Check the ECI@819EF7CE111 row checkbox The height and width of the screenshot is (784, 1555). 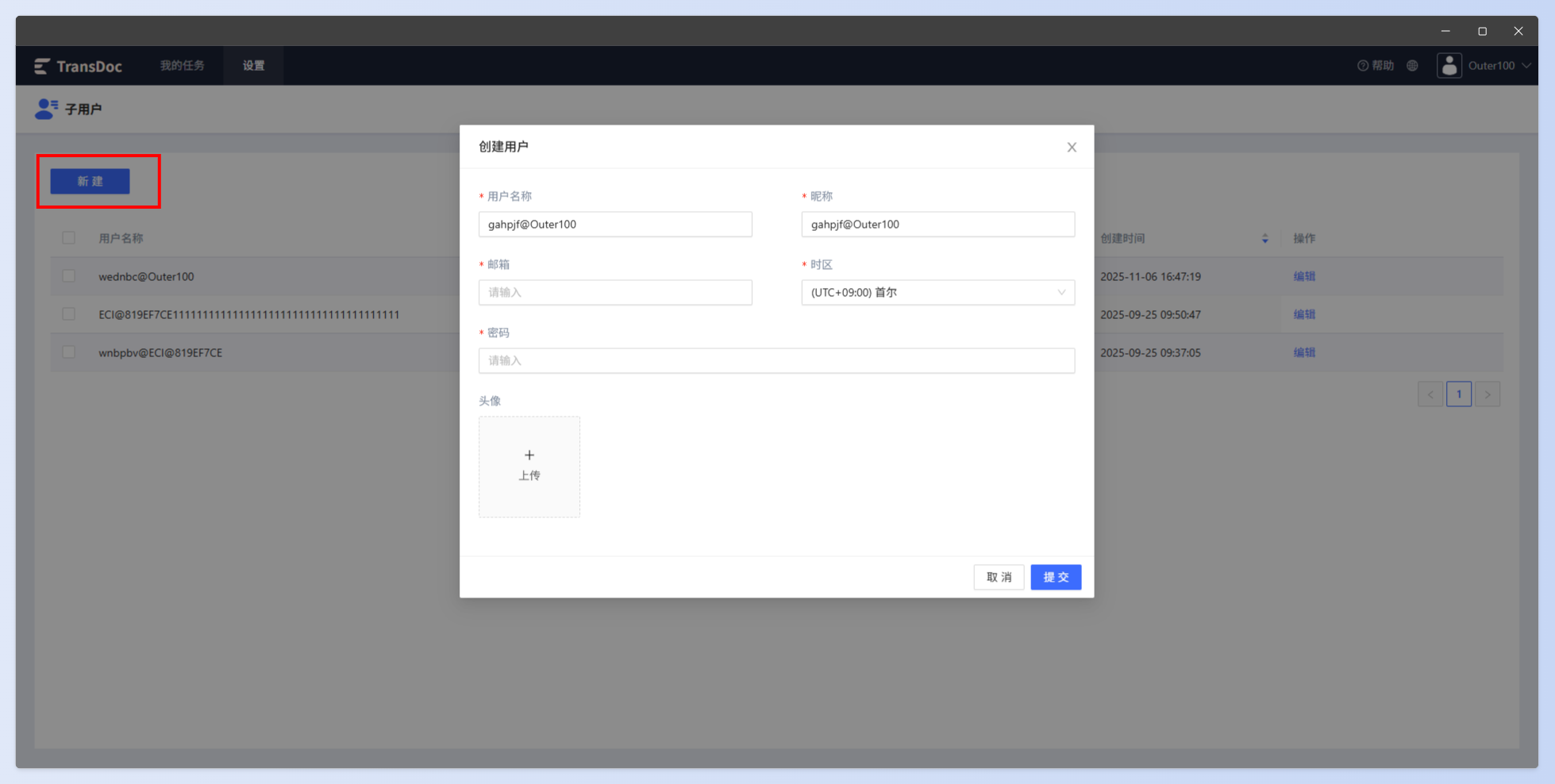tap(69, 314)
